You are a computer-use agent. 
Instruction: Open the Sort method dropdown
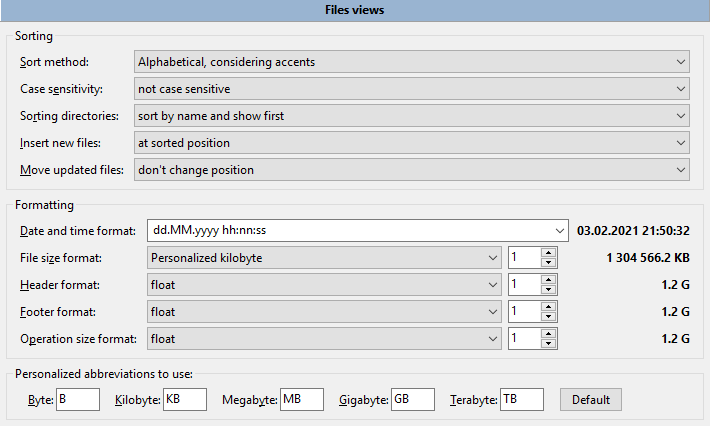tap(411, 62)
